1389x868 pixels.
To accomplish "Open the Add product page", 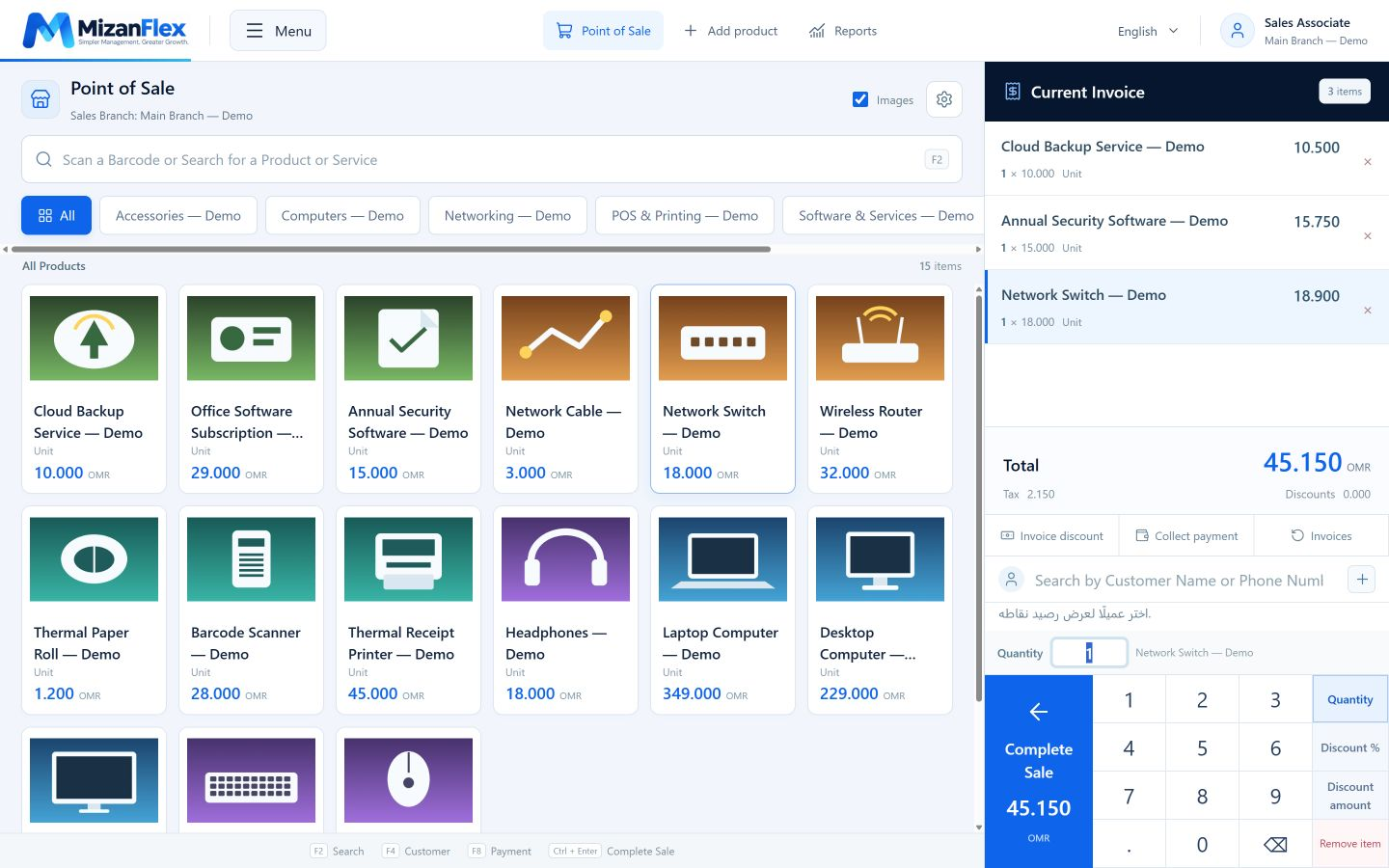I will click(x=730, y=31).
